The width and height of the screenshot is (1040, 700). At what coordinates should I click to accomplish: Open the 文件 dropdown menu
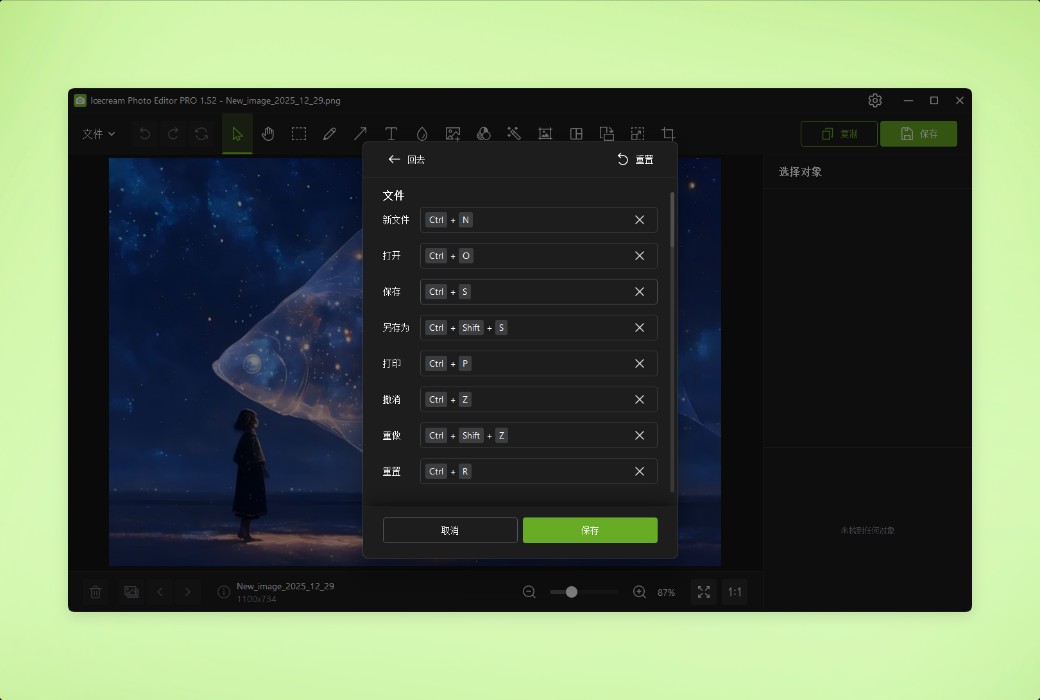tap(99, 133)
